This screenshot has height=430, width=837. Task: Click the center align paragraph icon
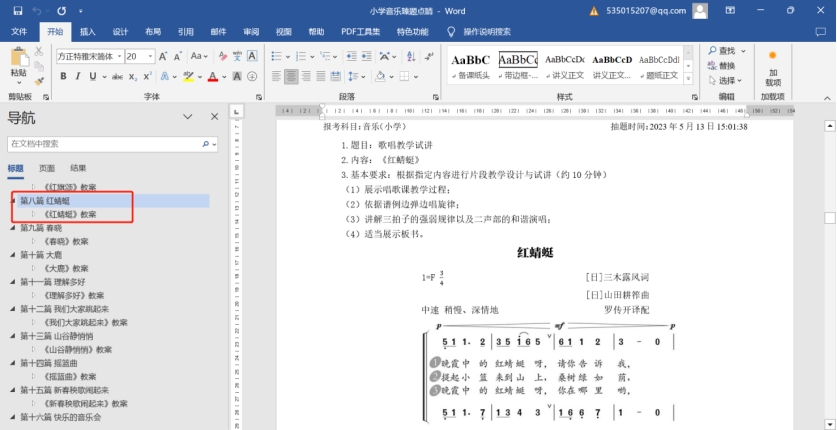point(292,76)
